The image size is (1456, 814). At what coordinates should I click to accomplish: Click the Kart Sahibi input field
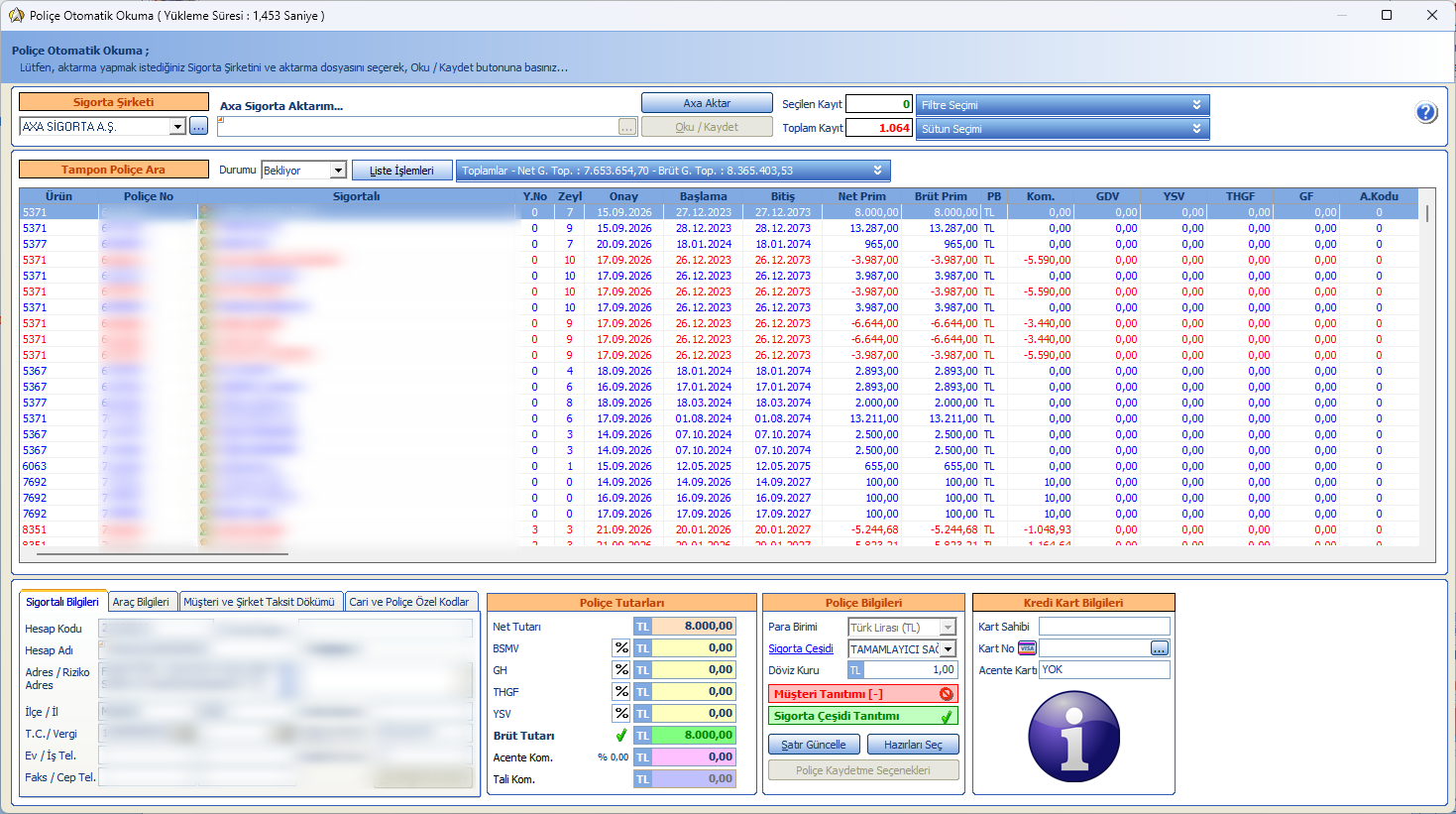pos(1104,627)
